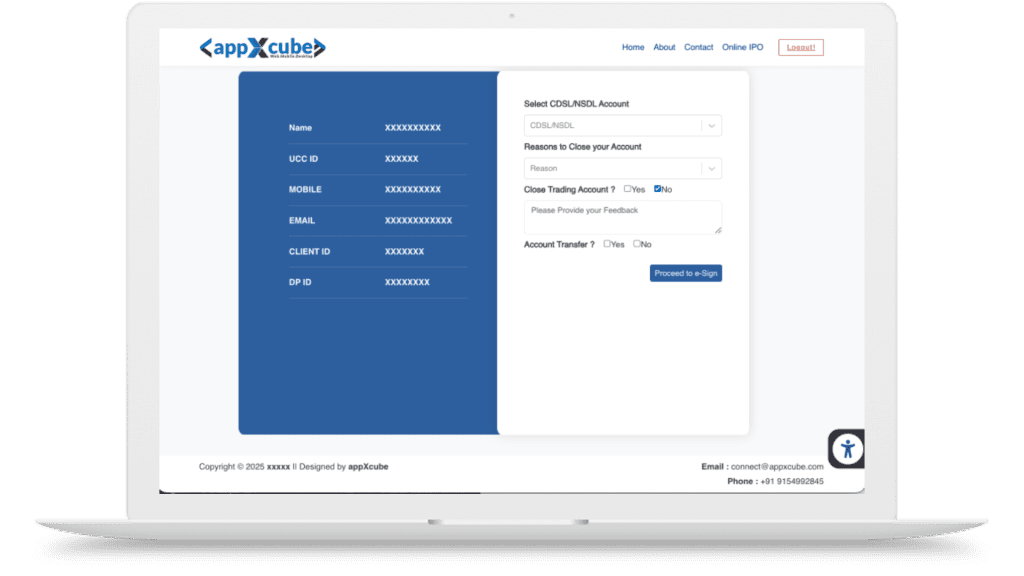
Task: Tick No for Account Transfer
Action: coord(637,244)
